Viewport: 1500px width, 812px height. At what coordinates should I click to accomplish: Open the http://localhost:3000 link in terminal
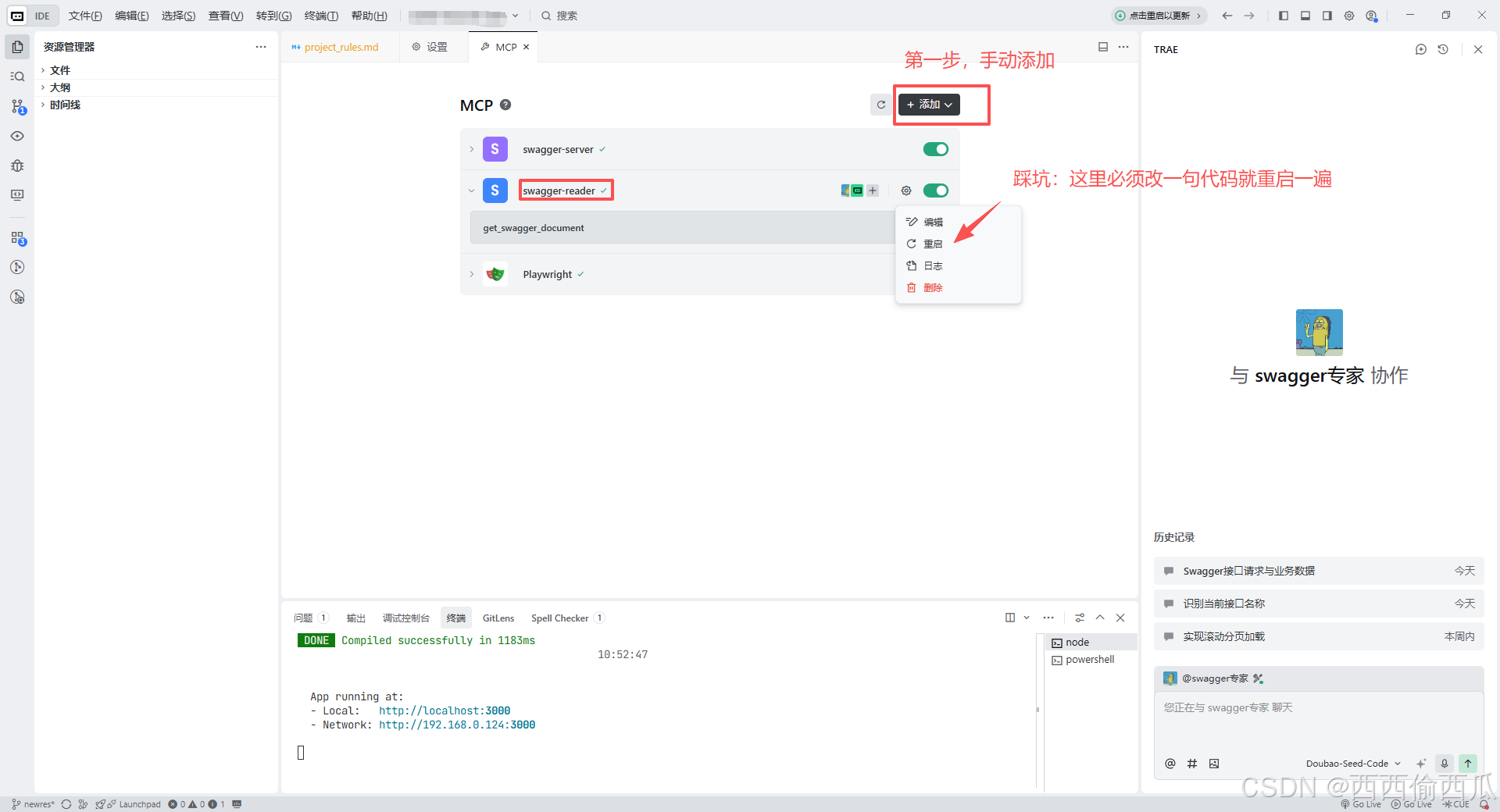point(445,710)
